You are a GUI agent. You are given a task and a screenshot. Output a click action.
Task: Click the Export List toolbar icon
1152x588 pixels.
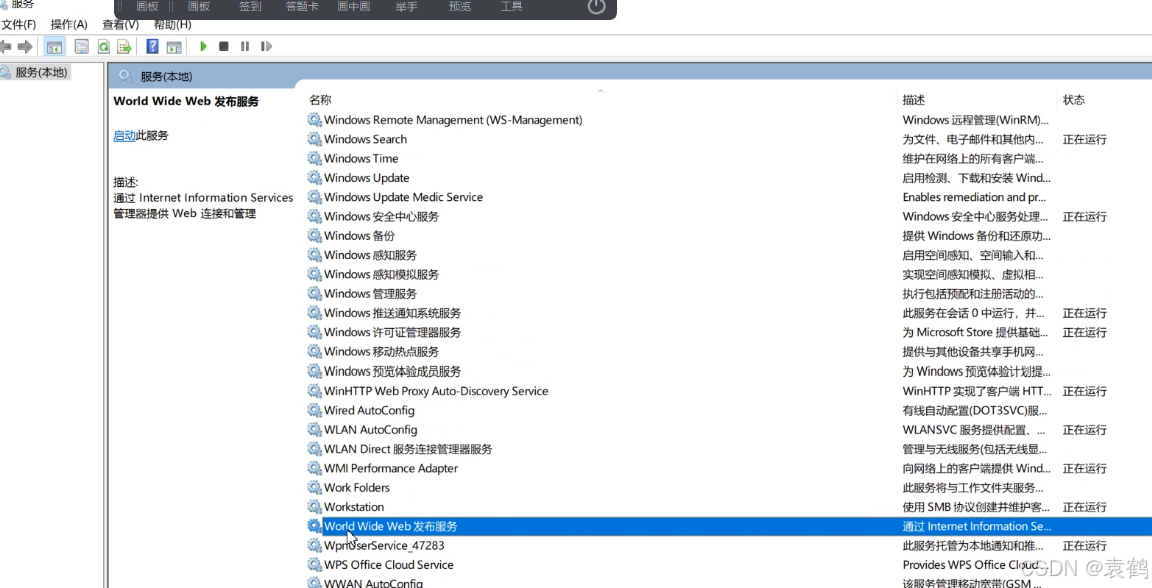(x=124, y=47)
